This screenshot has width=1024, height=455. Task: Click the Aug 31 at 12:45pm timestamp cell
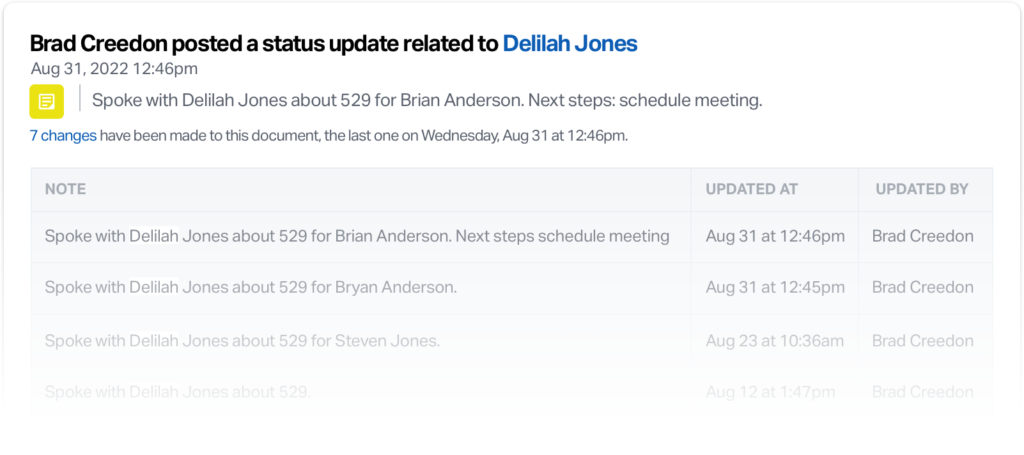pyautogui.click(x=775, y=287)
